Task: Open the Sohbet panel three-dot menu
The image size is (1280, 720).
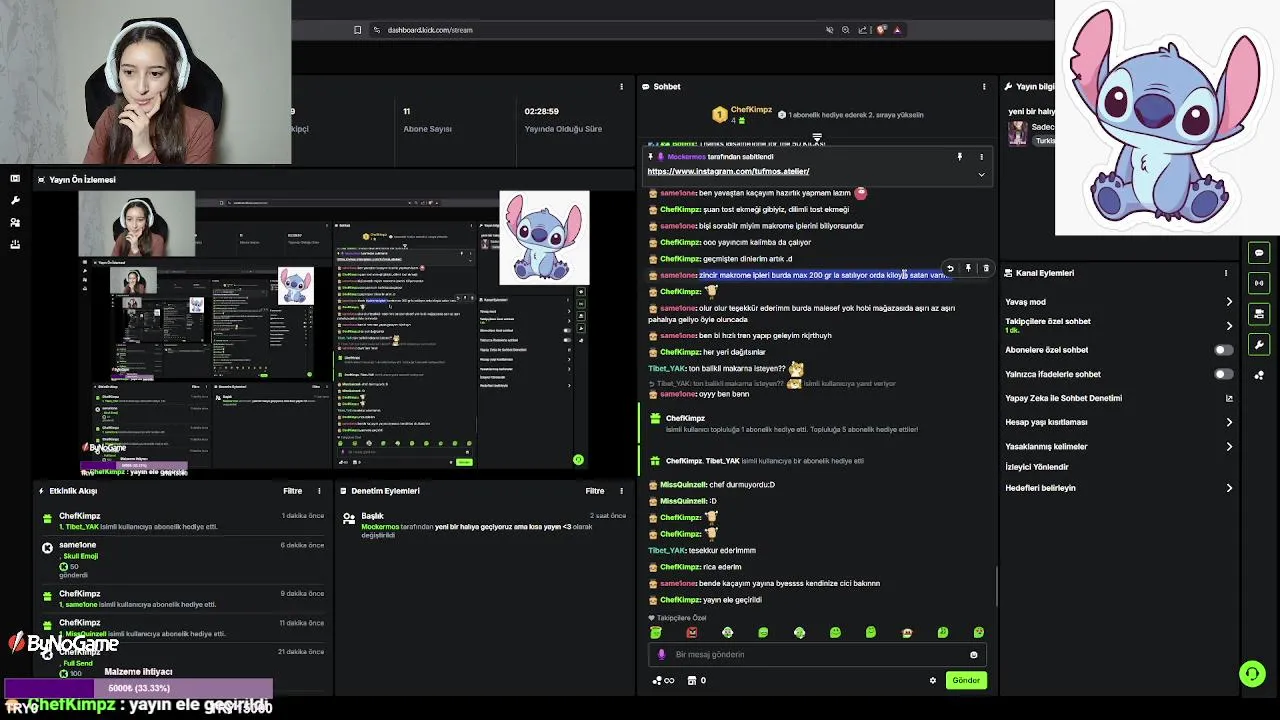Action: coord(984,87)
